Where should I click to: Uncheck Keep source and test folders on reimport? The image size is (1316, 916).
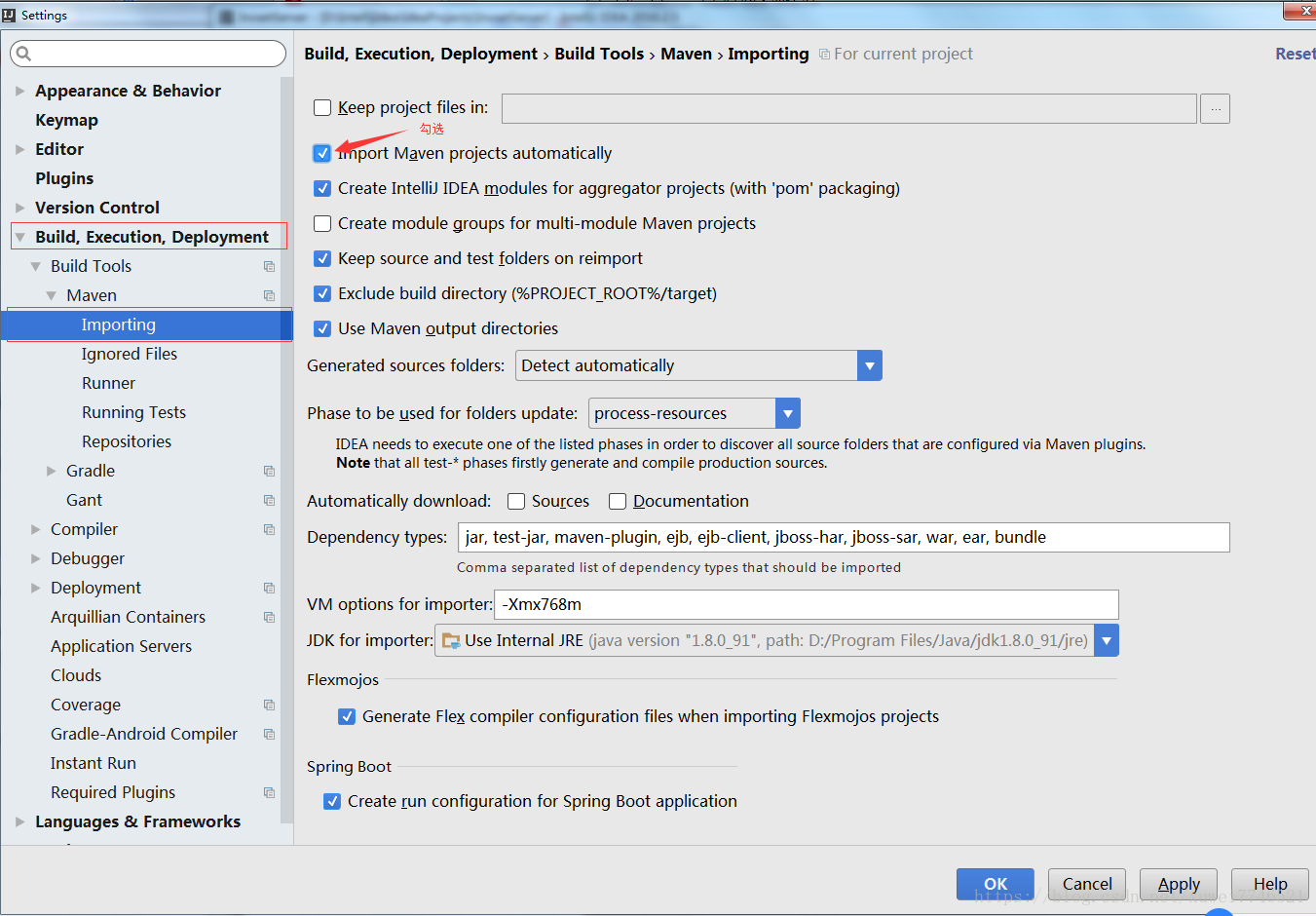tap(322, 258)
